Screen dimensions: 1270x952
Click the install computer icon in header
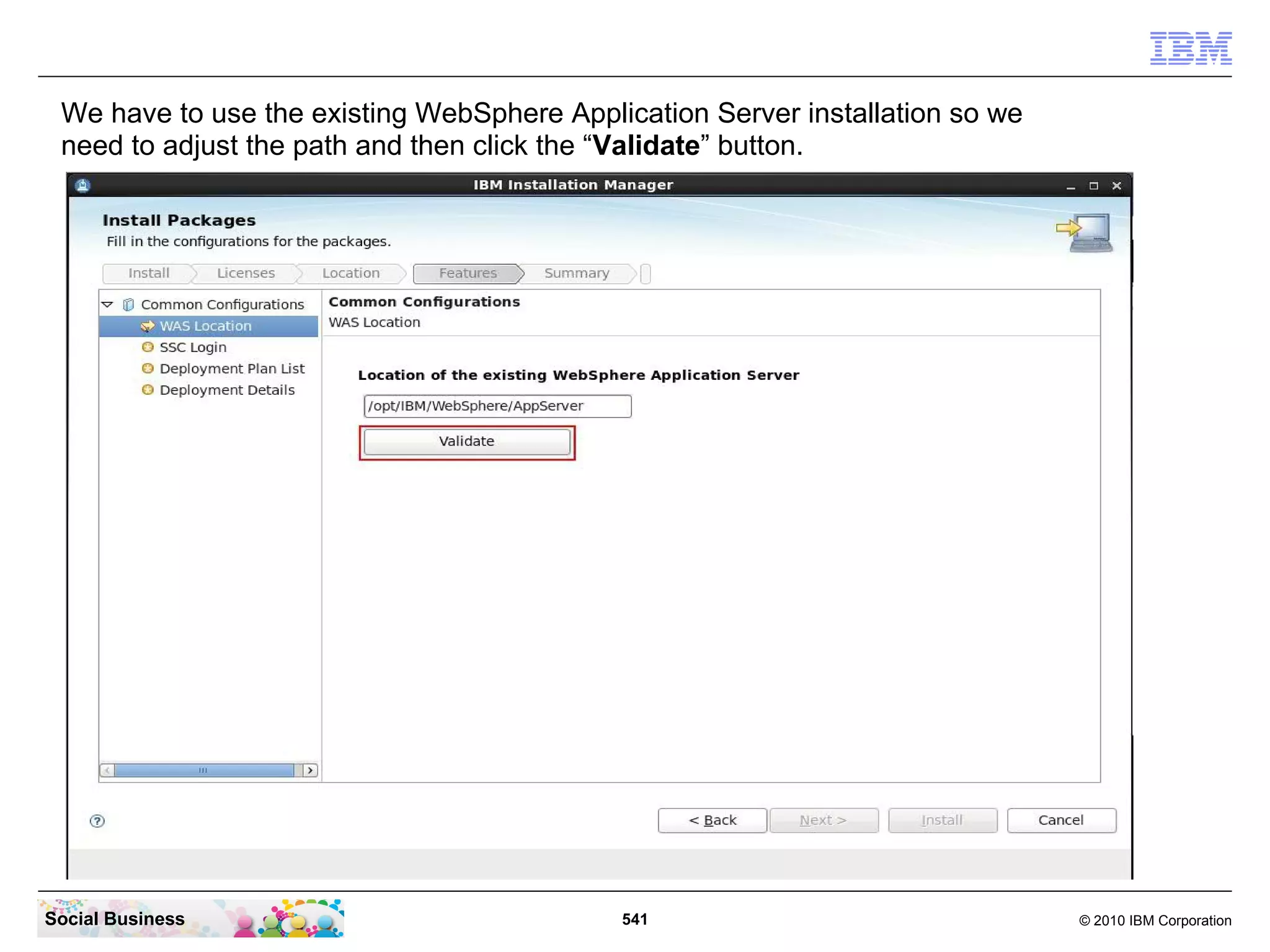(x=1085, y=232)
